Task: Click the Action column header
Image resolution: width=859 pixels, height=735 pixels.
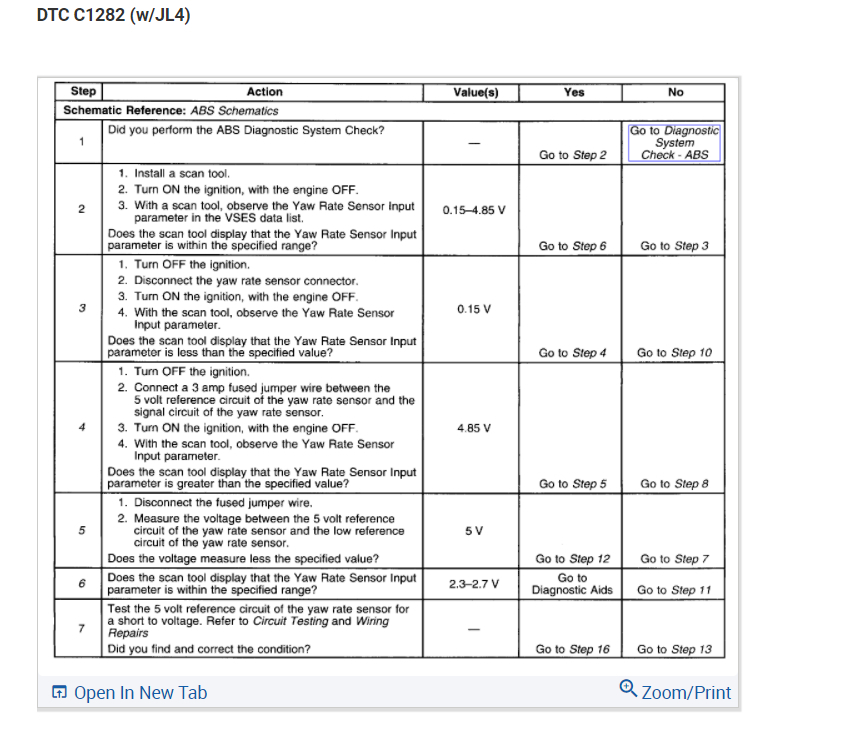Action: 265,92
